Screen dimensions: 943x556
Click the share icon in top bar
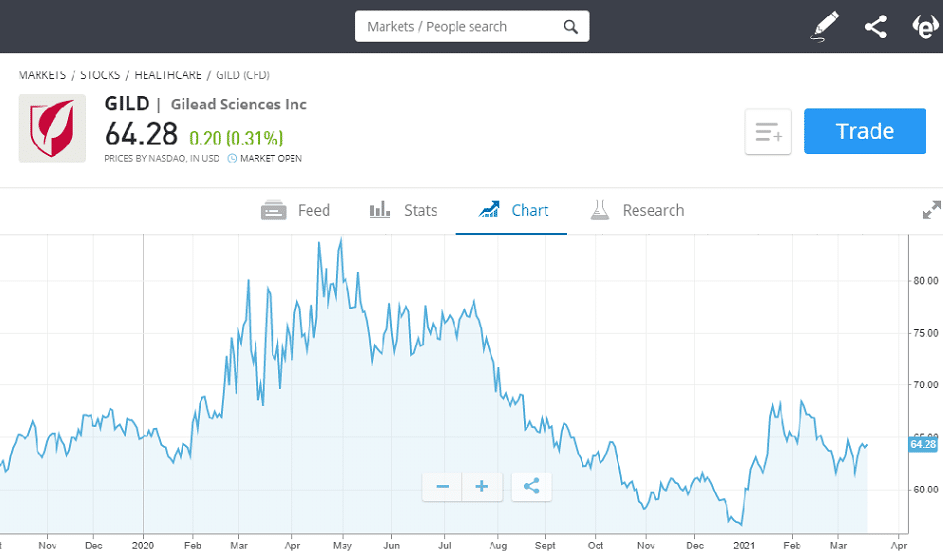coord(875,26)
